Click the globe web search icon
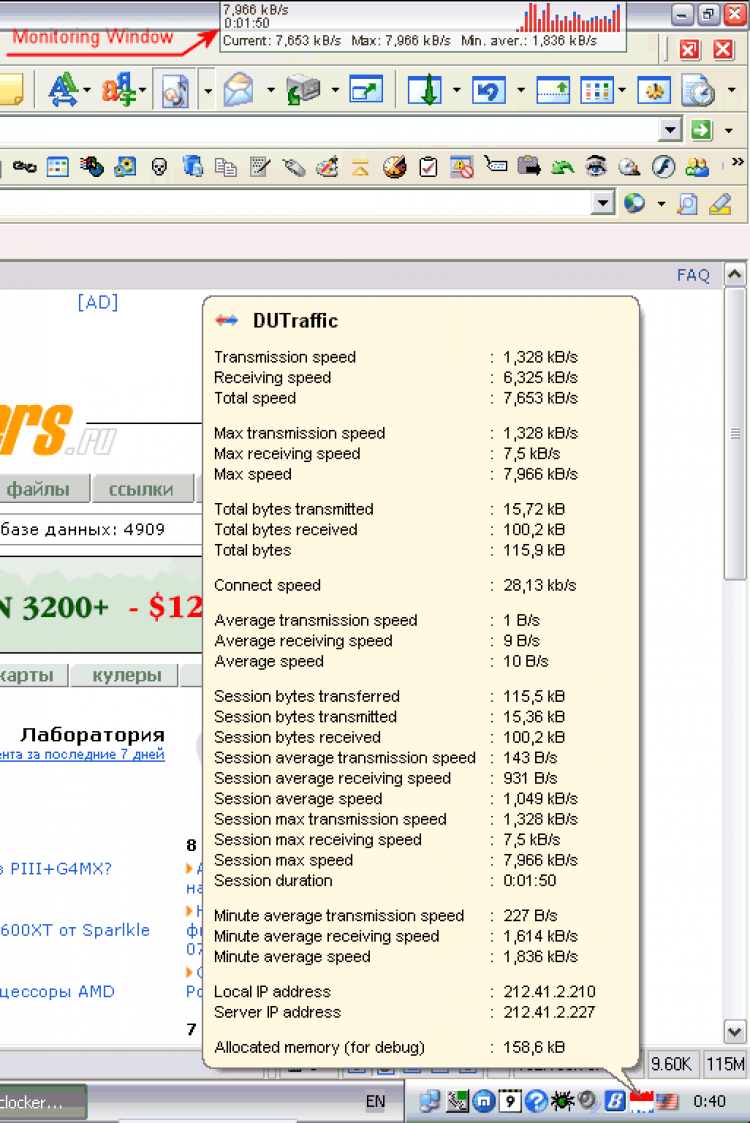 click(x=634, y=203)
